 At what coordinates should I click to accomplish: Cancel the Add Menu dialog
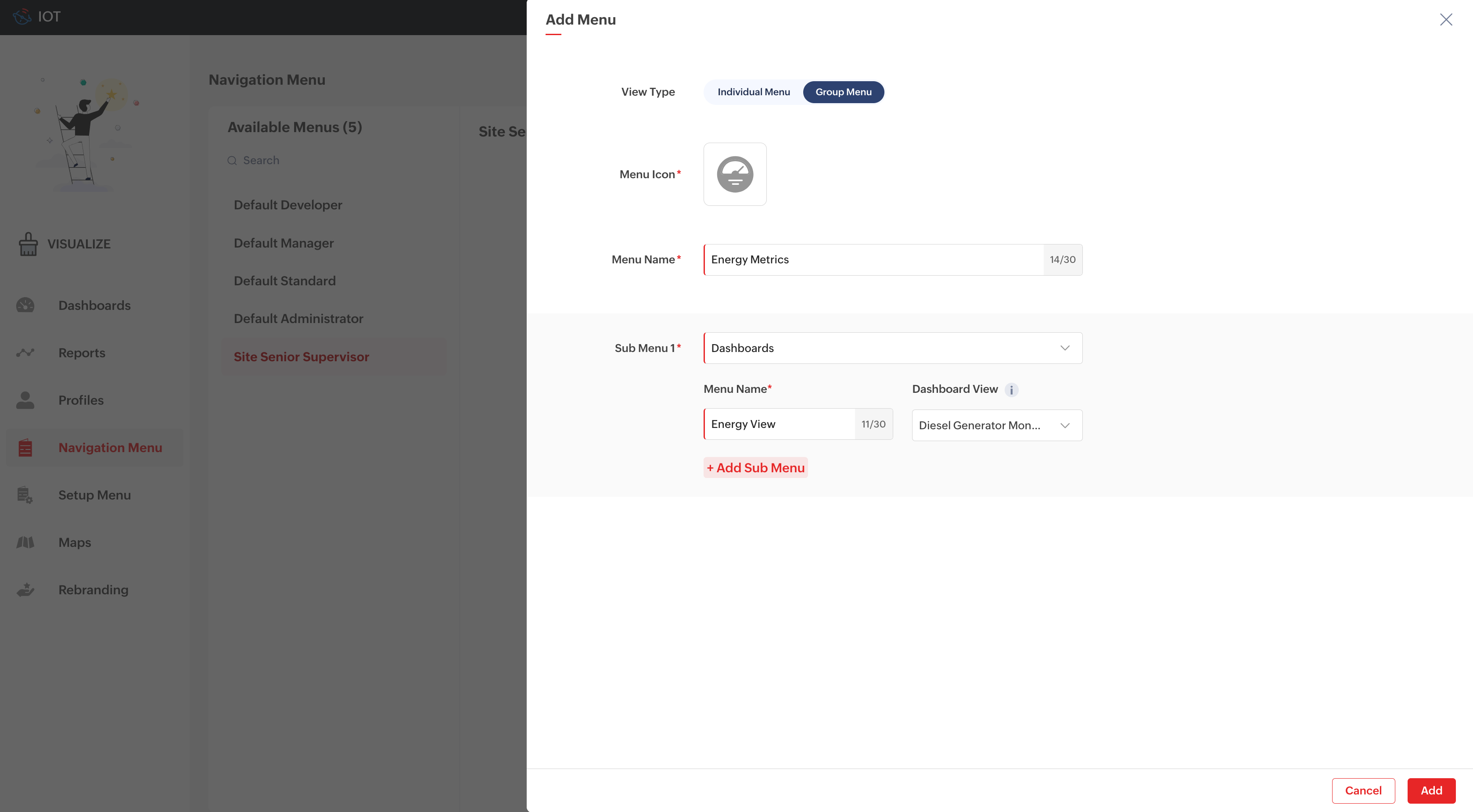pyautogui.click(x=1363, y=790)
